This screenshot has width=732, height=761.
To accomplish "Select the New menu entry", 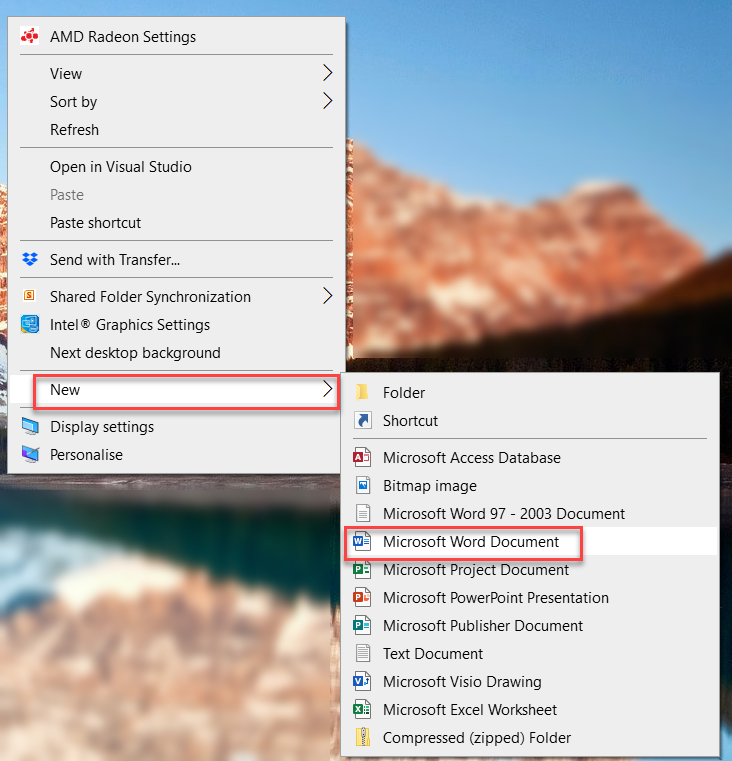I will click(176, 390).
